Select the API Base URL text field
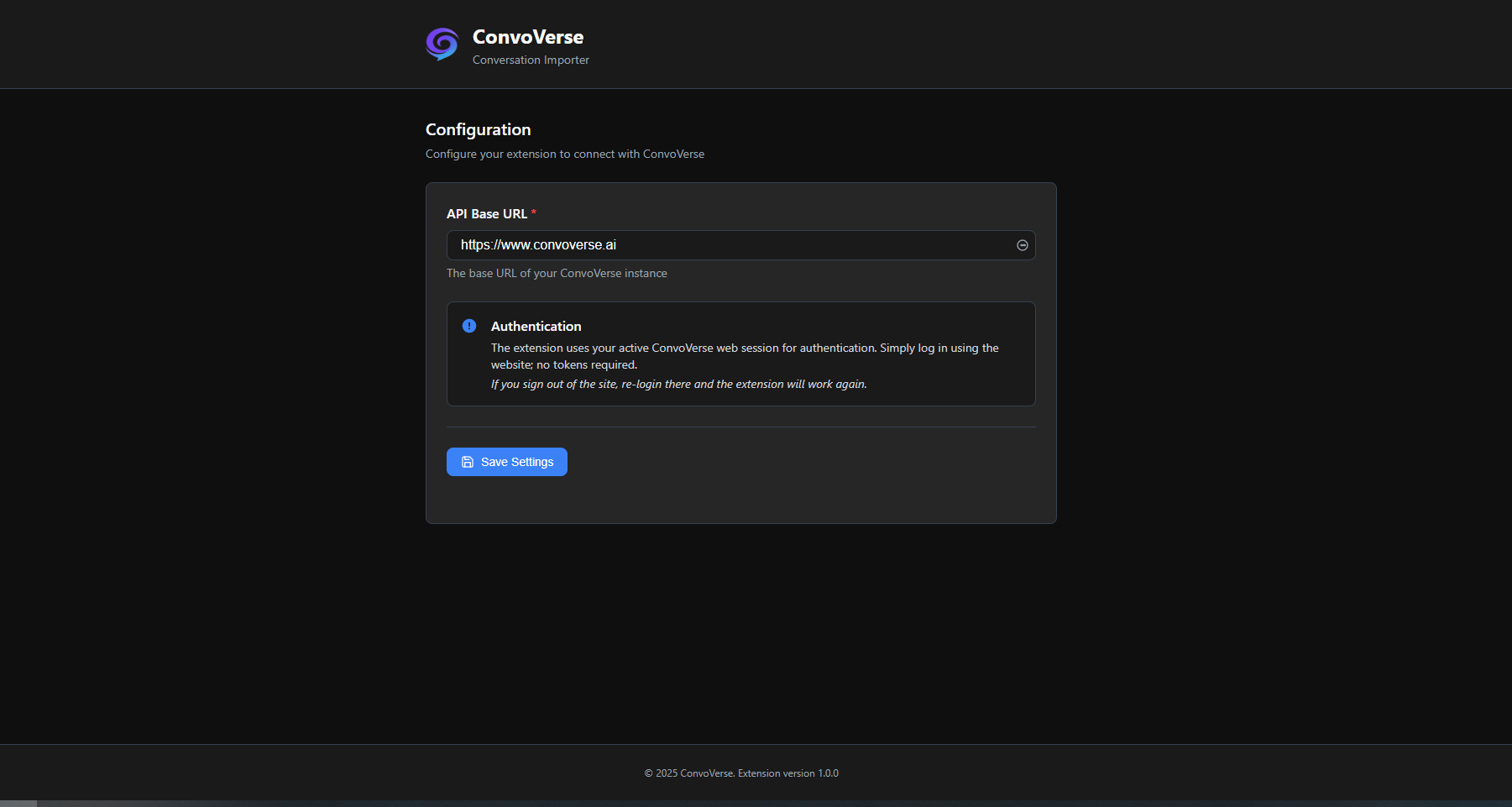 (x=740, y=245)
